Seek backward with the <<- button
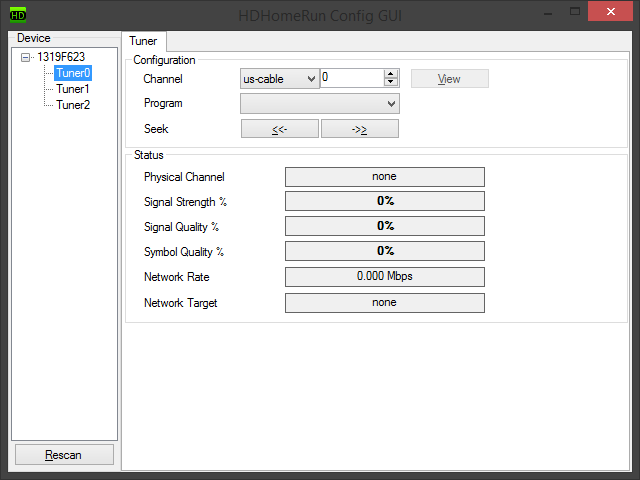Screen dimensions: 640x480 tap(280, 129)
